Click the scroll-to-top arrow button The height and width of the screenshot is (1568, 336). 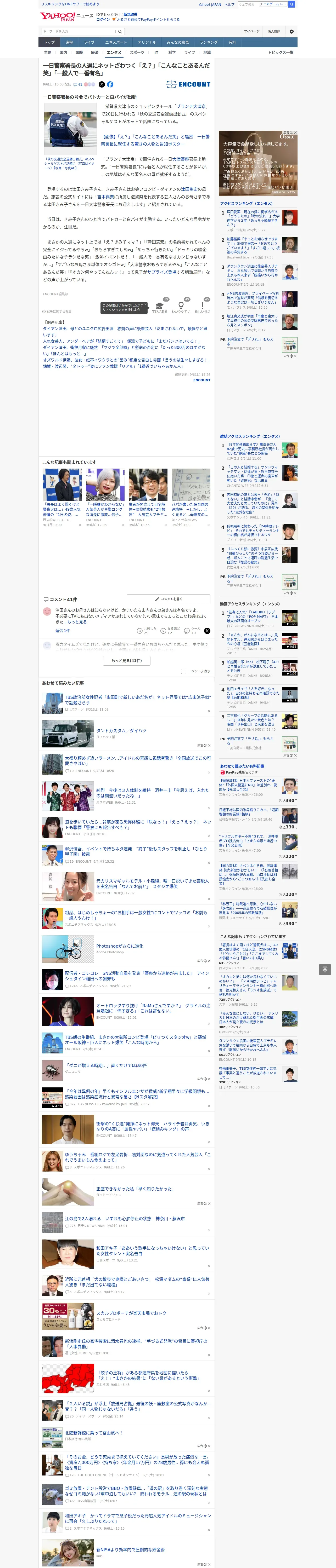(x=326, y=969)
